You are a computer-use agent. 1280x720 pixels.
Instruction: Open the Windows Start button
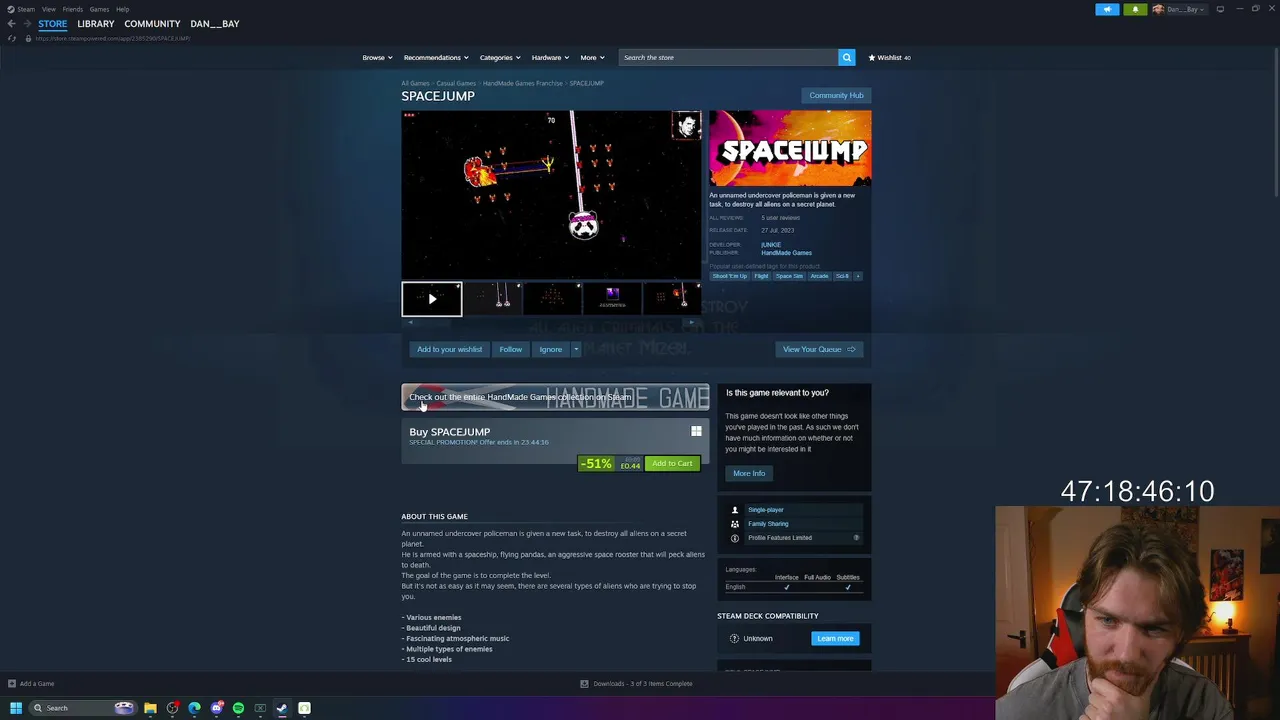[15, 708]
